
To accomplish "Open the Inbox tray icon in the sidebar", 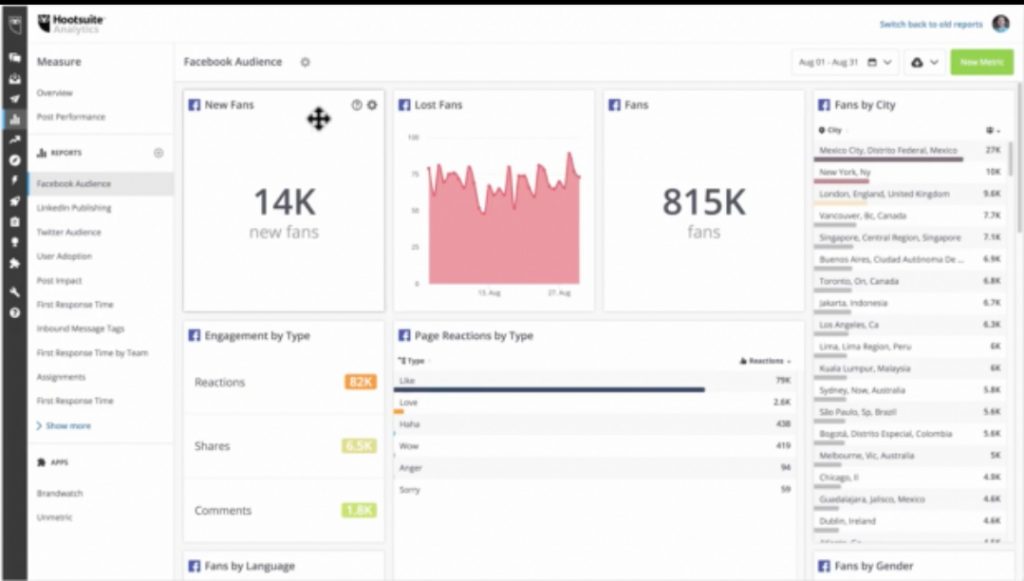I will click(x=14, y=78).
